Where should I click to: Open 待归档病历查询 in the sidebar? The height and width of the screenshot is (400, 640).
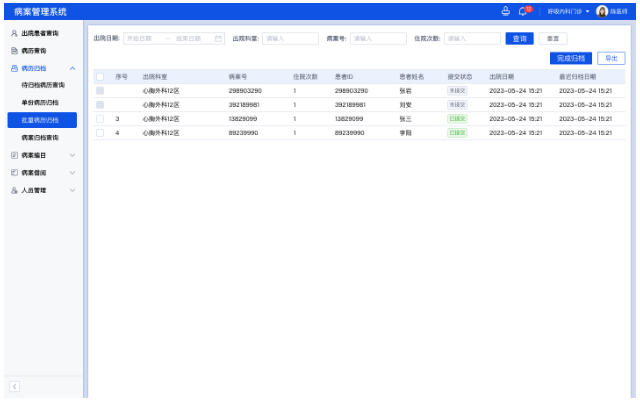tap(43, 85)
